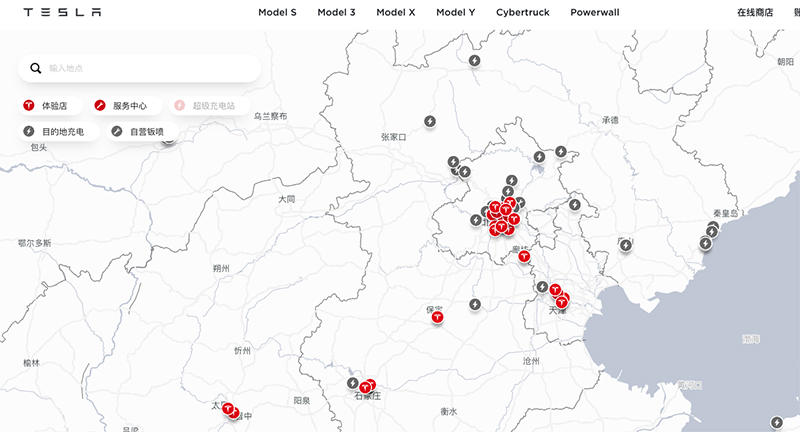800x432 pixels.
Task: Focus the 输入地点 location search field
Action: click(150, 69)
